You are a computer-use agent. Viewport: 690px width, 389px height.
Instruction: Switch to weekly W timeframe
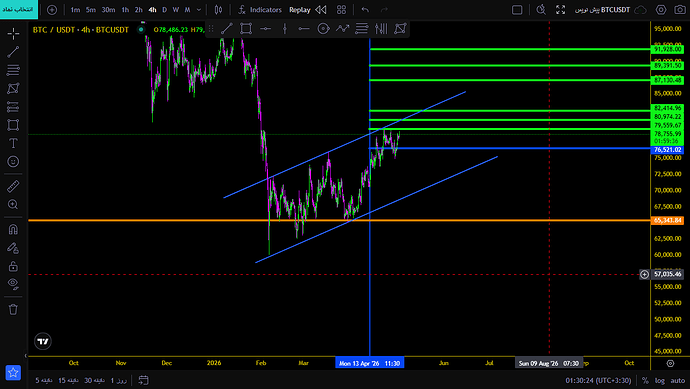pyautogui.click(x=176, y=10)
